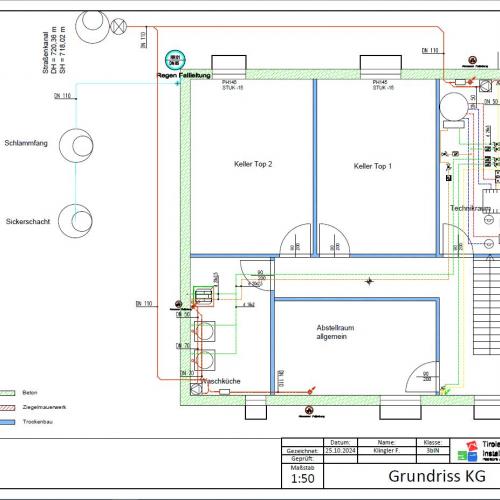The width and height of the screenshot is (500, 500).
Task: Select the 'Keller Top 1' room label
Action: pyautogui.click(x=373, y=166)
